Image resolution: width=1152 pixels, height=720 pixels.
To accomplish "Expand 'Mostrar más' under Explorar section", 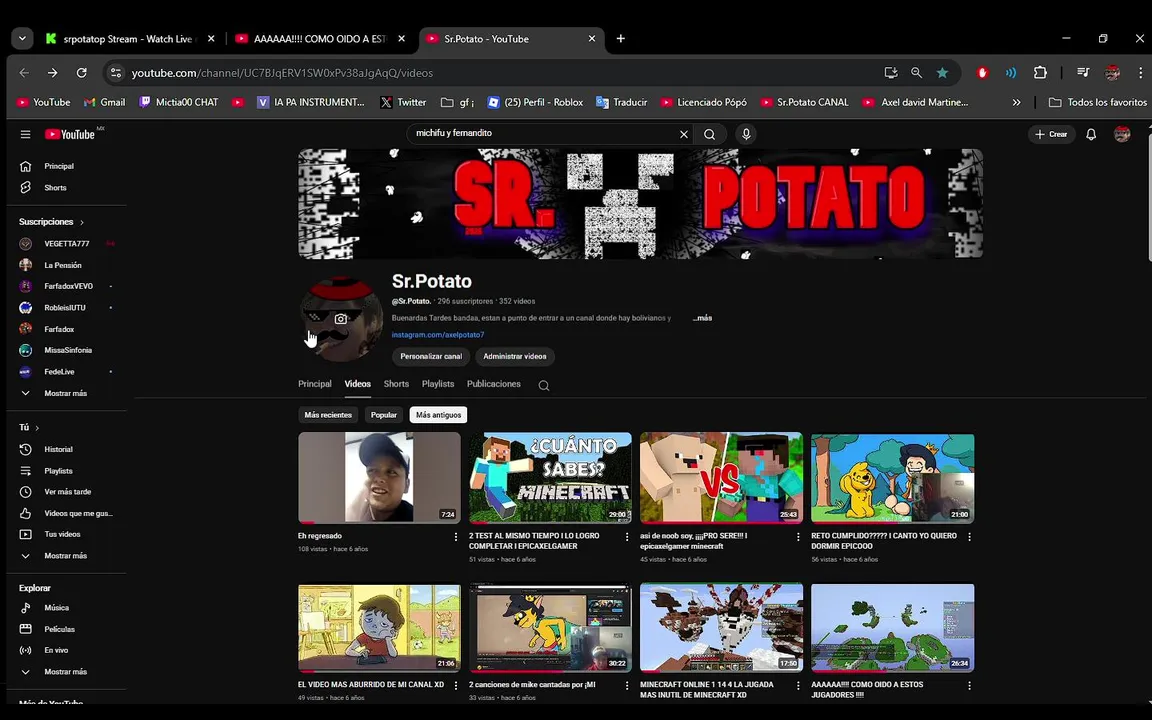I will coord(66,672).
